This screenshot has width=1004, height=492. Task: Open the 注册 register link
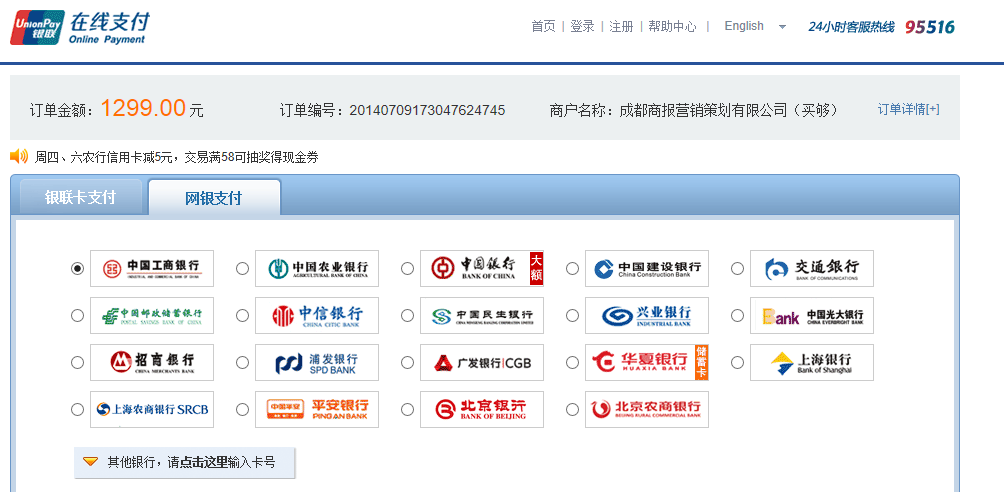pos(621,26)
